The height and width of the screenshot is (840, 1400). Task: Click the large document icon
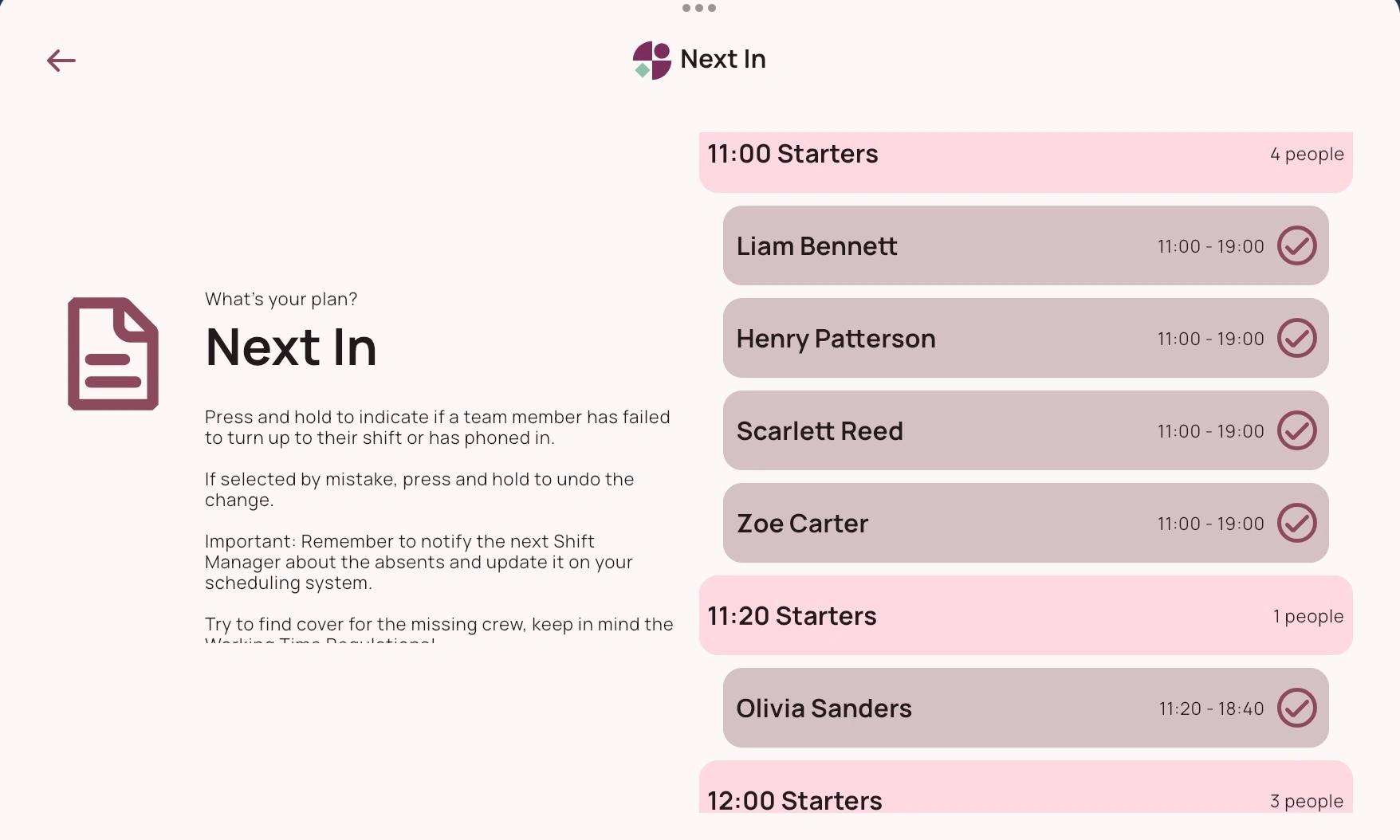click(113, 354)
